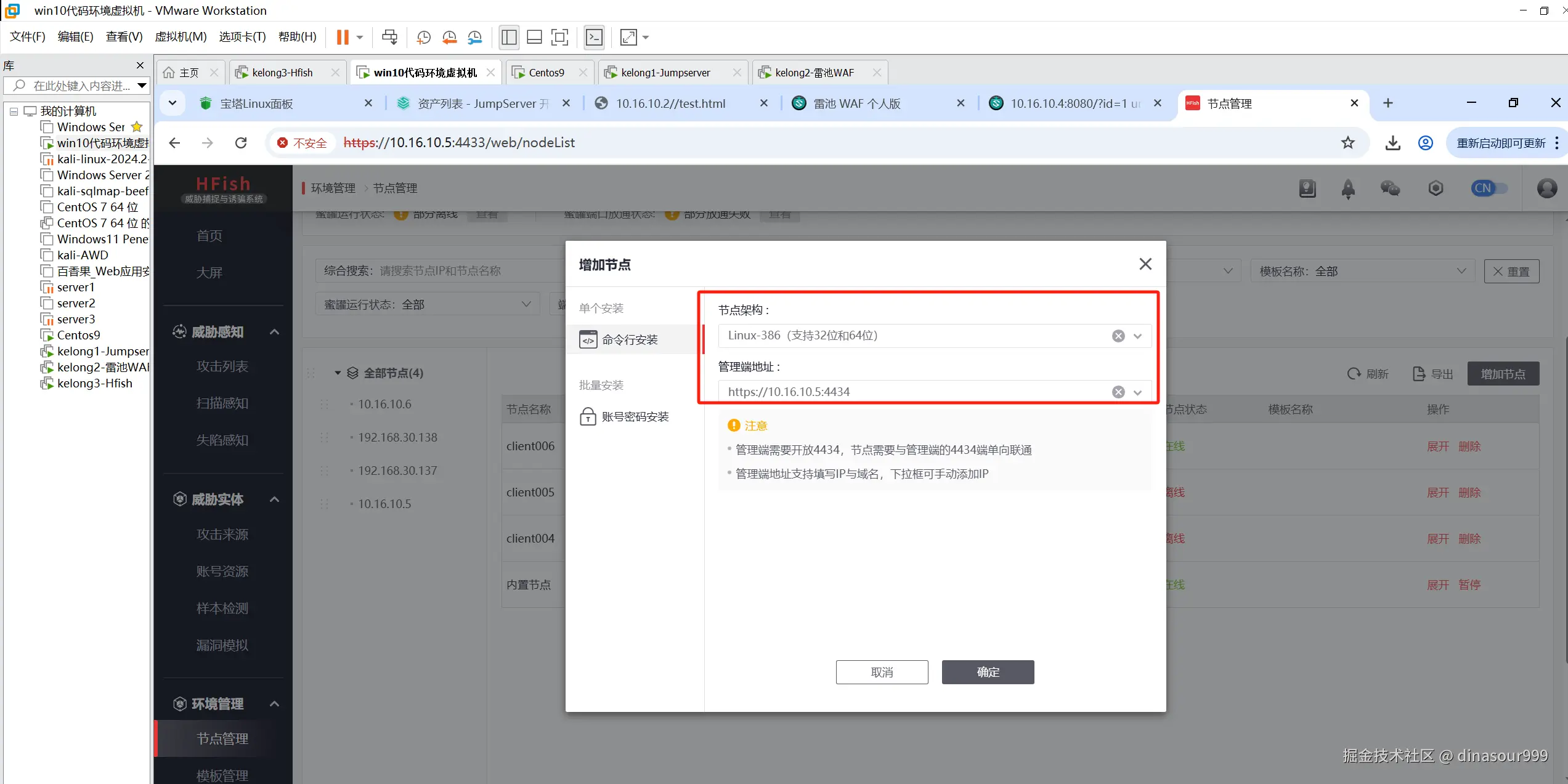The height and width of the screenshot is (784, 1568).
Task: Expand the 节点架构 dropdown arrow
Action: (1138, 336)
